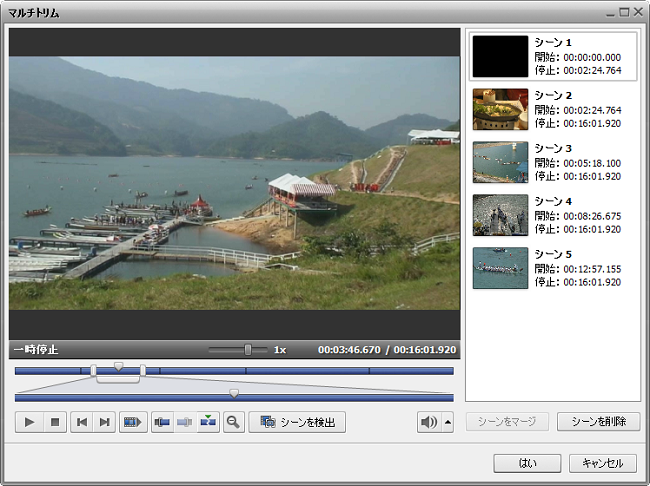Select the シーン 2 food thumbnail
The height and width of the screenshot is (486, 650).
500,109
